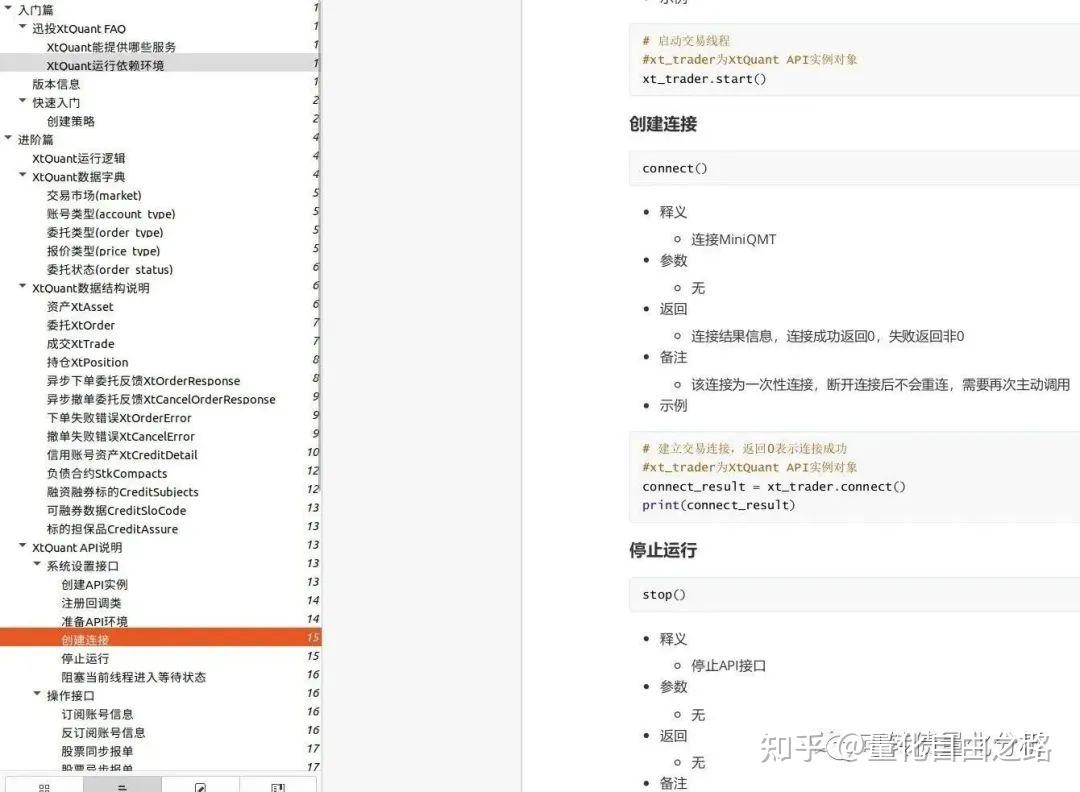Collapse the 快速入门 section

coord(22,102)
